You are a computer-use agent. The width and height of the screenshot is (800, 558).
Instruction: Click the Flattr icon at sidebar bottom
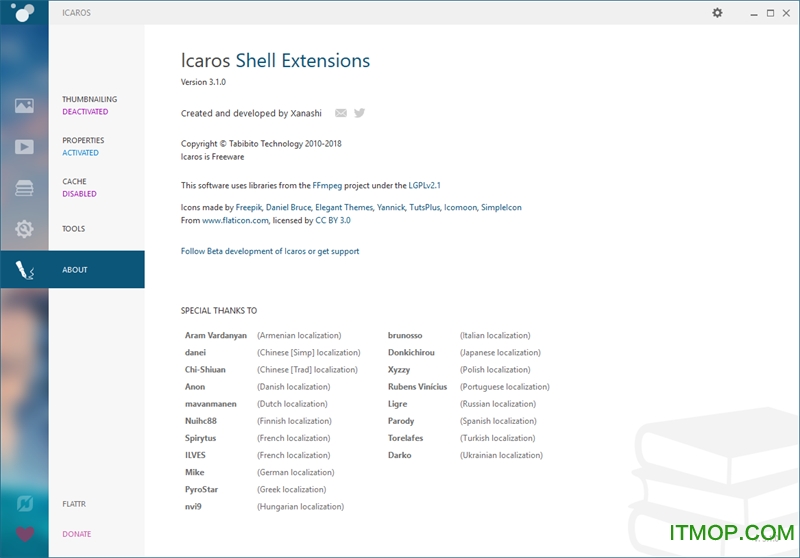24,504
